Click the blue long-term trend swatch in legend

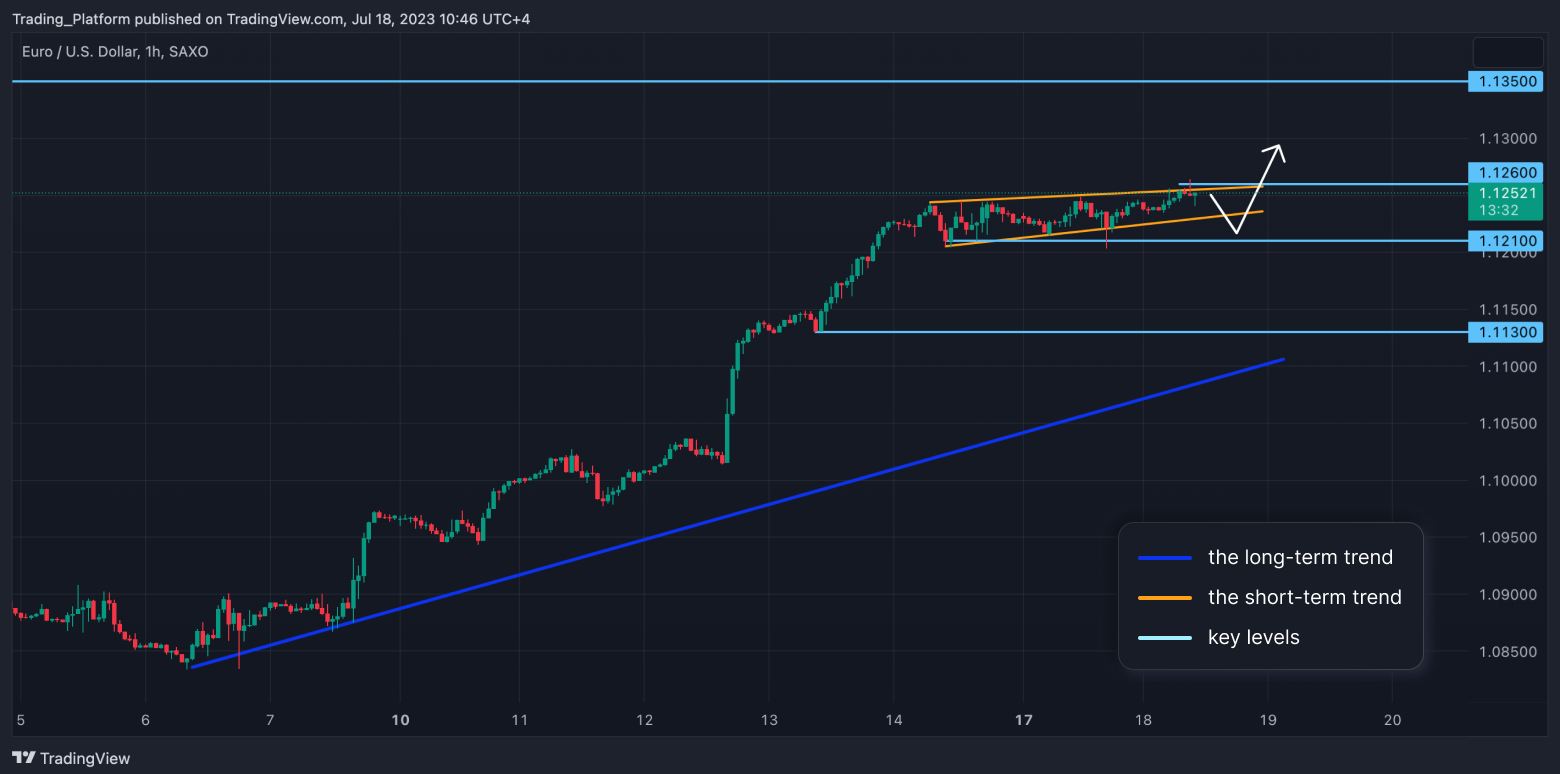(1165, 557)
